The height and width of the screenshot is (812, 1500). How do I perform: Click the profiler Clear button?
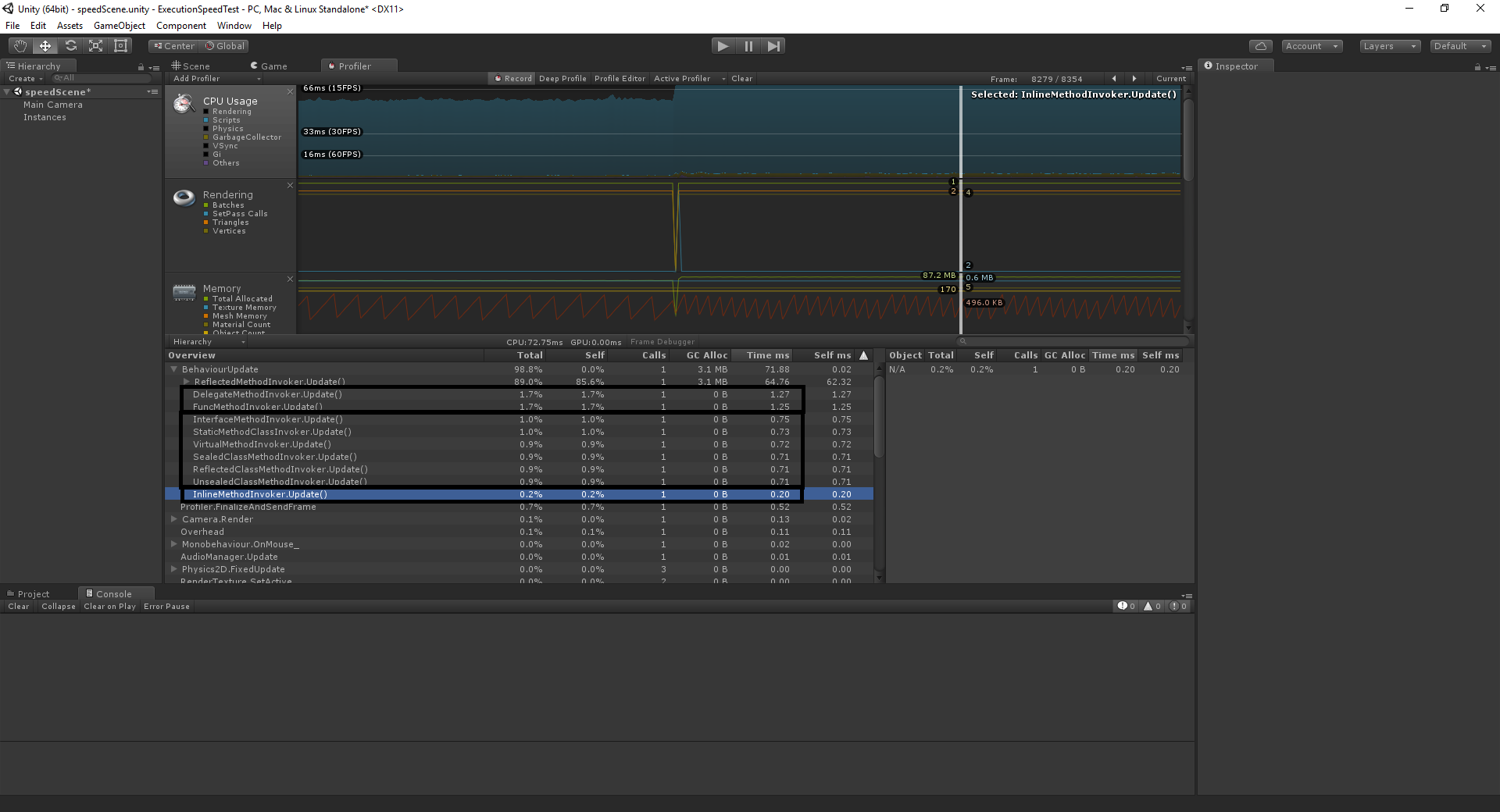click(741, 79)
